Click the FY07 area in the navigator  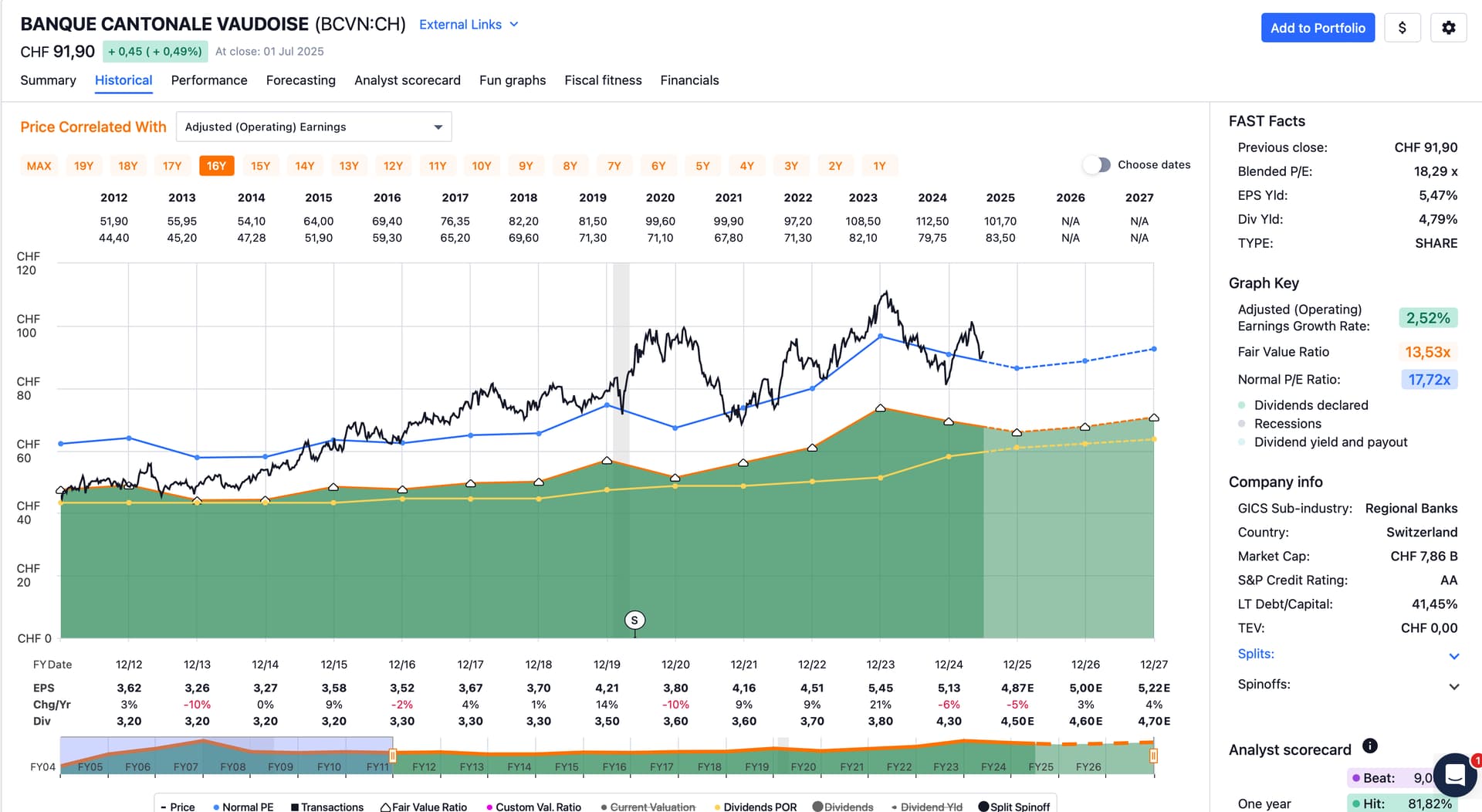coord(185,766)
